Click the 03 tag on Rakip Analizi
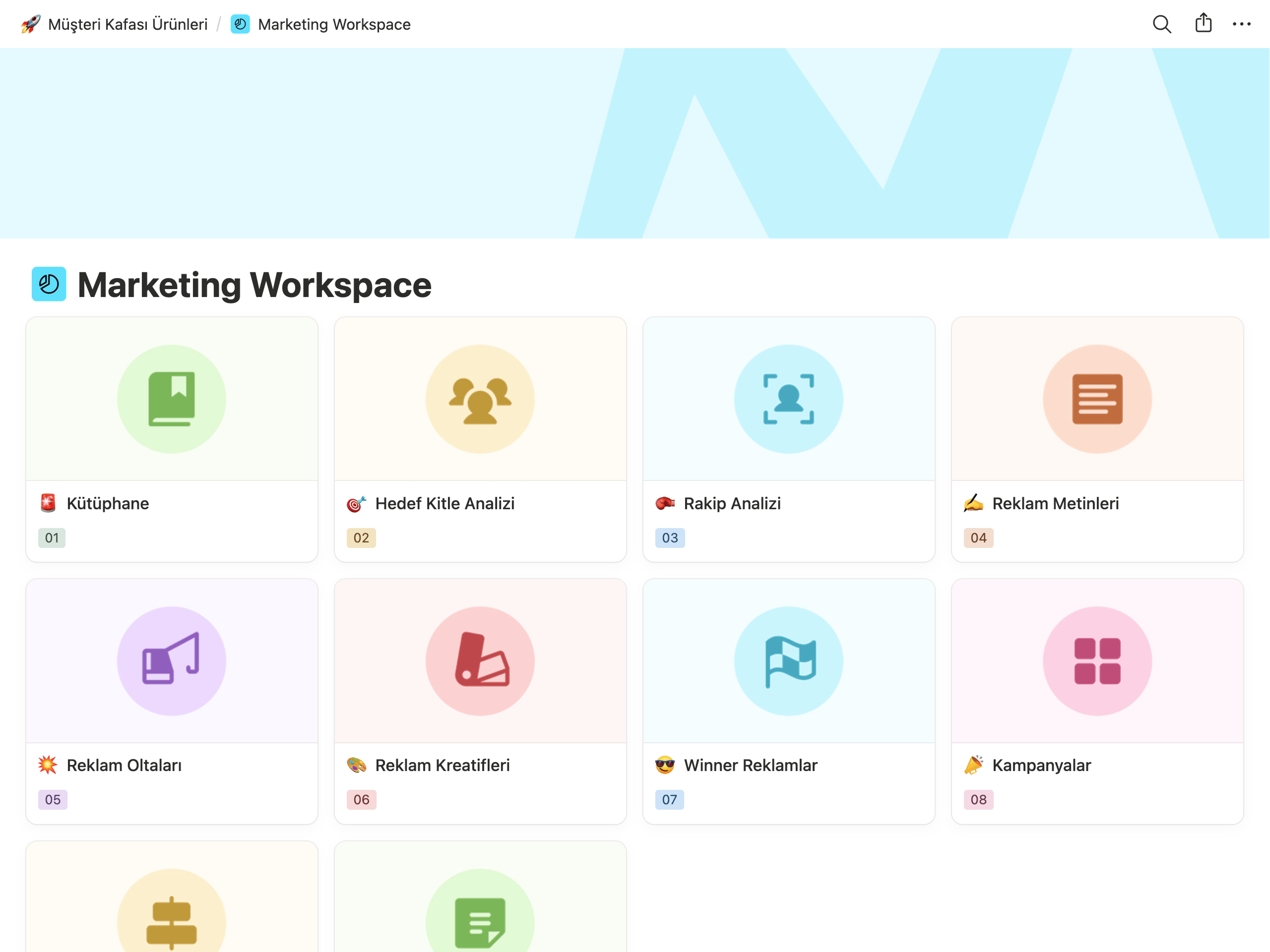The image size is (1270, 952). [669, 537]
